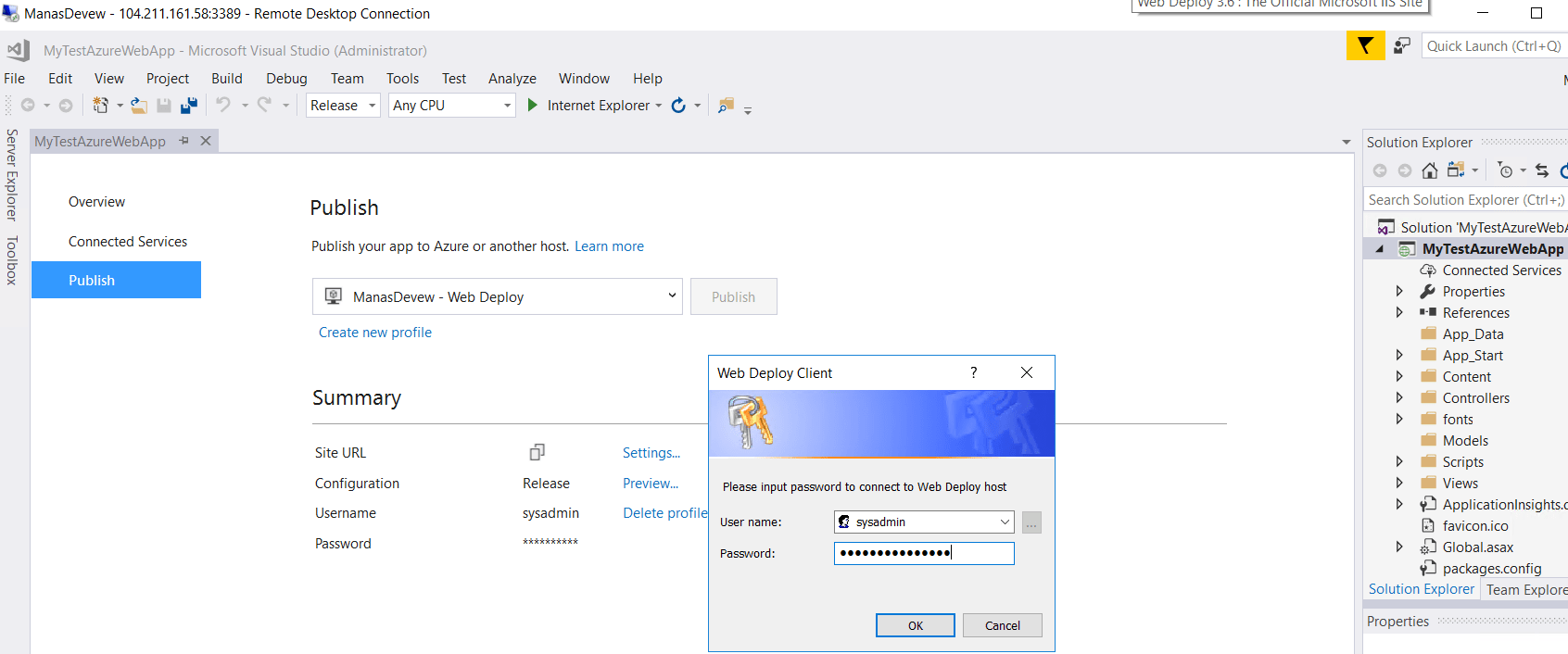The image size is (1568, 654).
Task: Open the Tools menu
Action: click(403, 79)
